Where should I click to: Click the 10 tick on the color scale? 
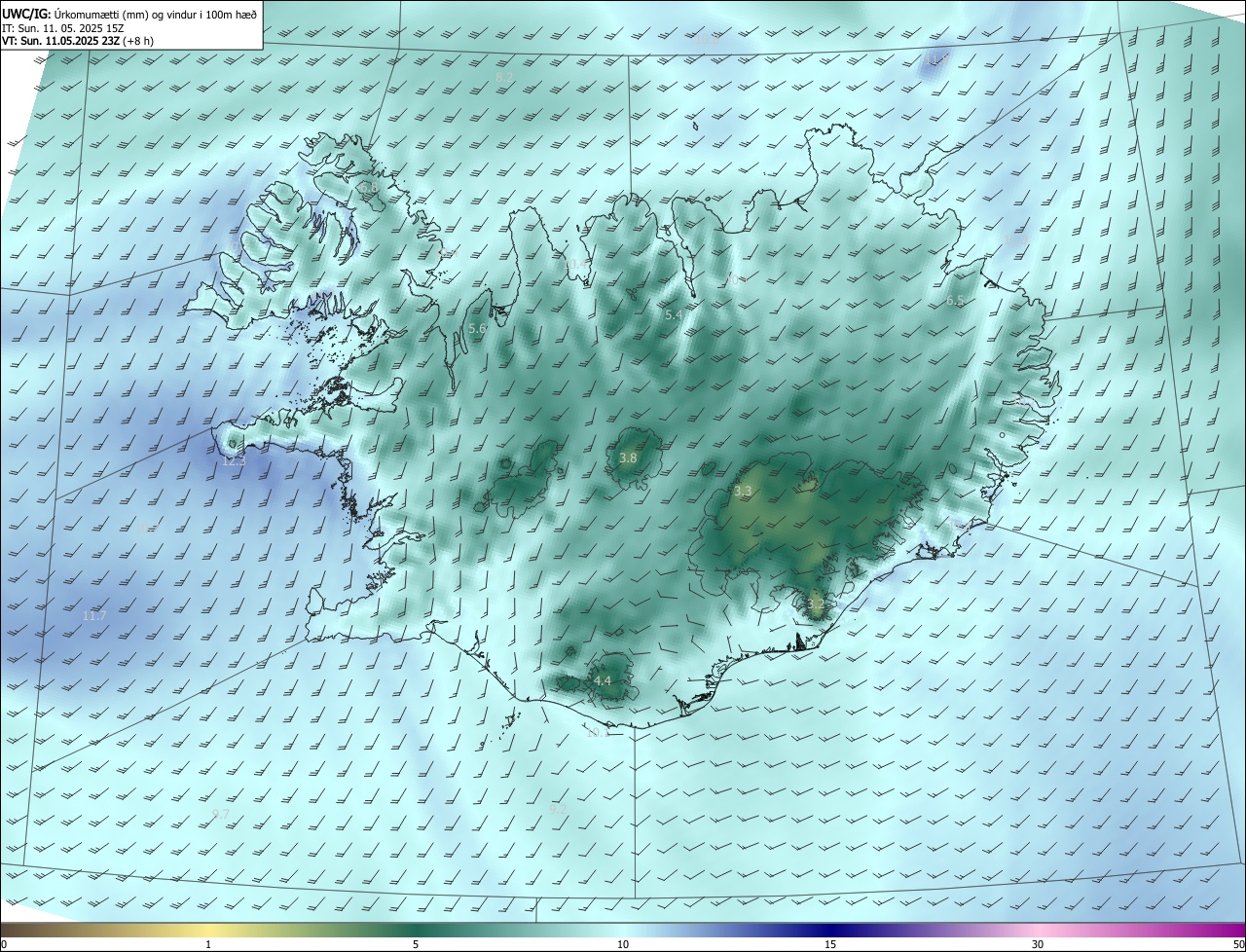click(623, 944)
